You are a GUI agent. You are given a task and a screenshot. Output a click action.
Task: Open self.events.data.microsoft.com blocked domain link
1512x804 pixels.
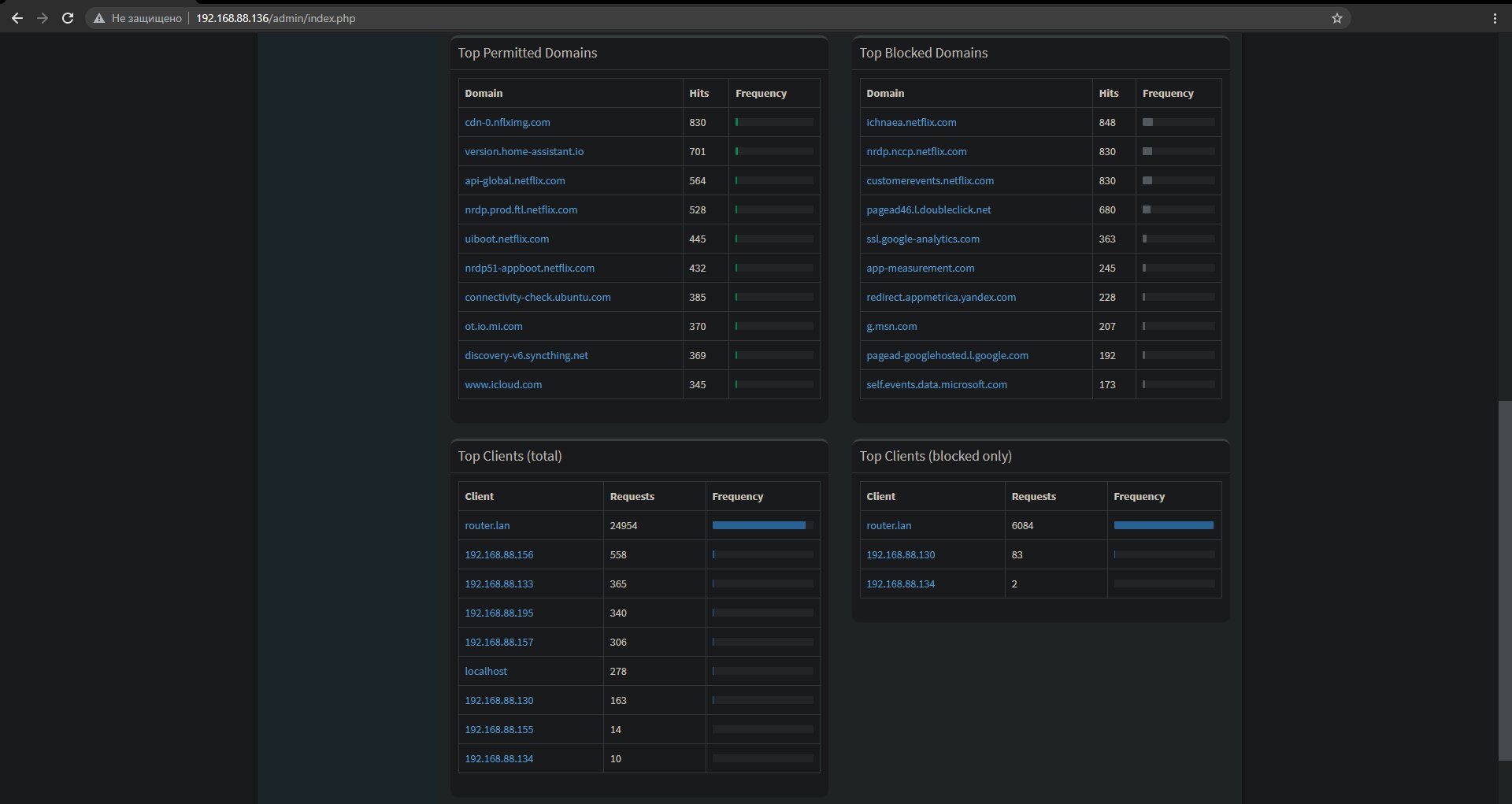tap(936, 384)
